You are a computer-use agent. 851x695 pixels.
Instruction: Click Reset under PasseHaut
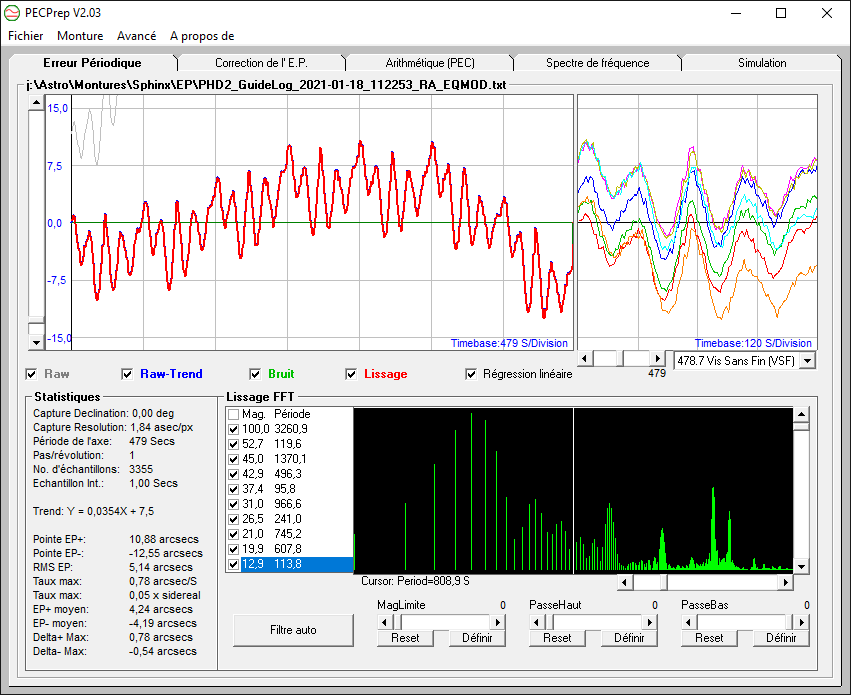557,638
